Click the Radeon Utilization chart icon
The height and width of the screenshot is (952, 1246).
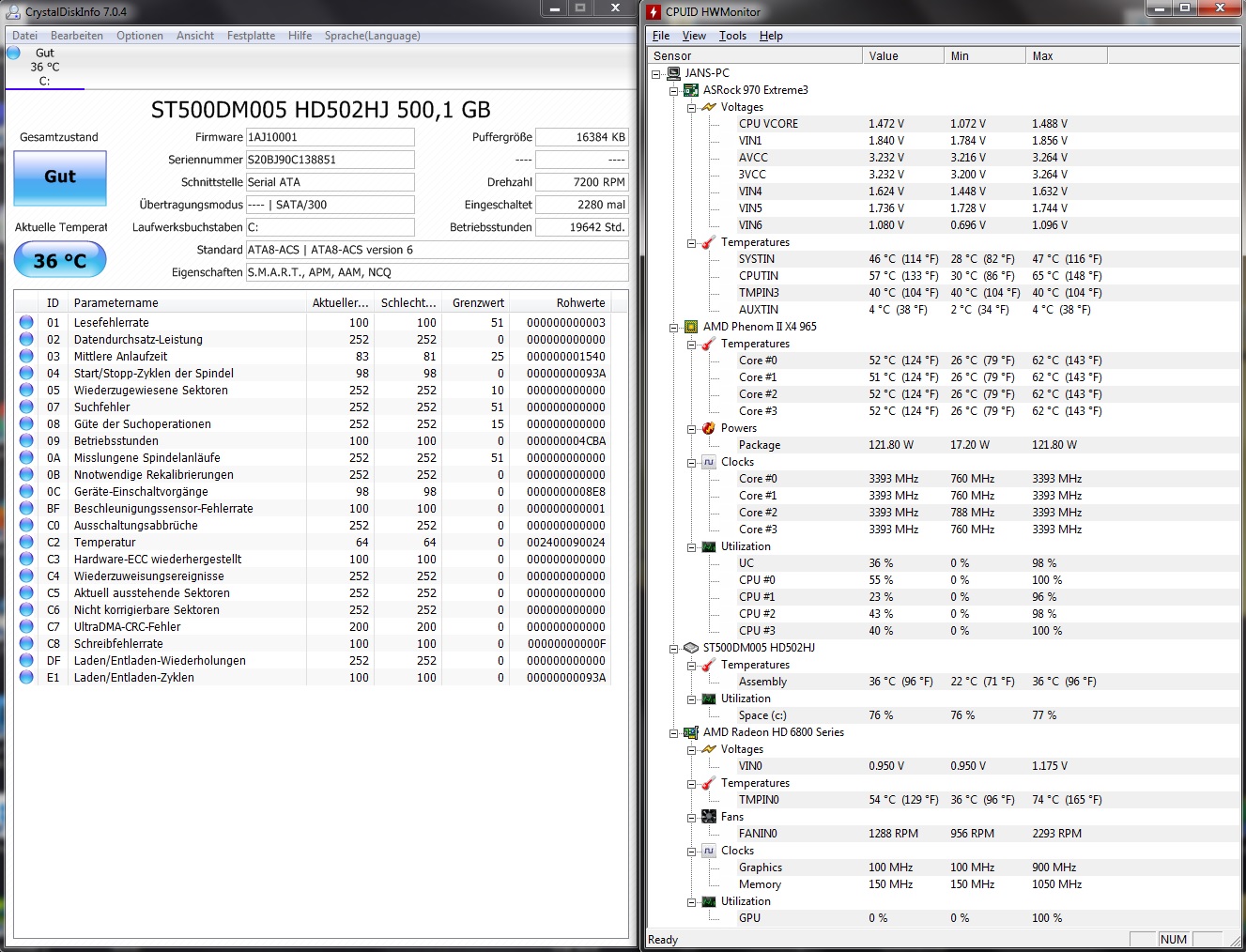(709, 901)
